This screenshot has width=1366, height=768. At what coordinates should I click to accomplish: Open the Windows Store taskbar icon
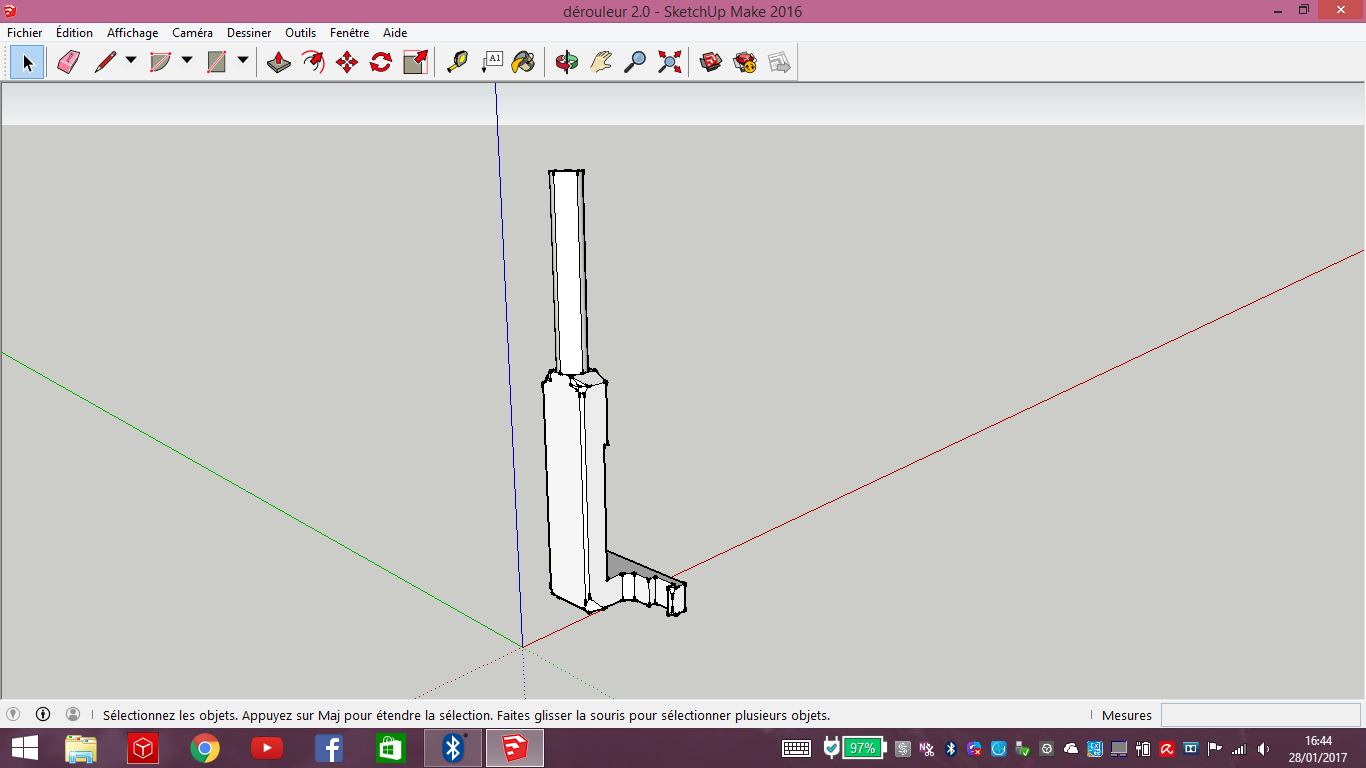(x=389, y=748)
